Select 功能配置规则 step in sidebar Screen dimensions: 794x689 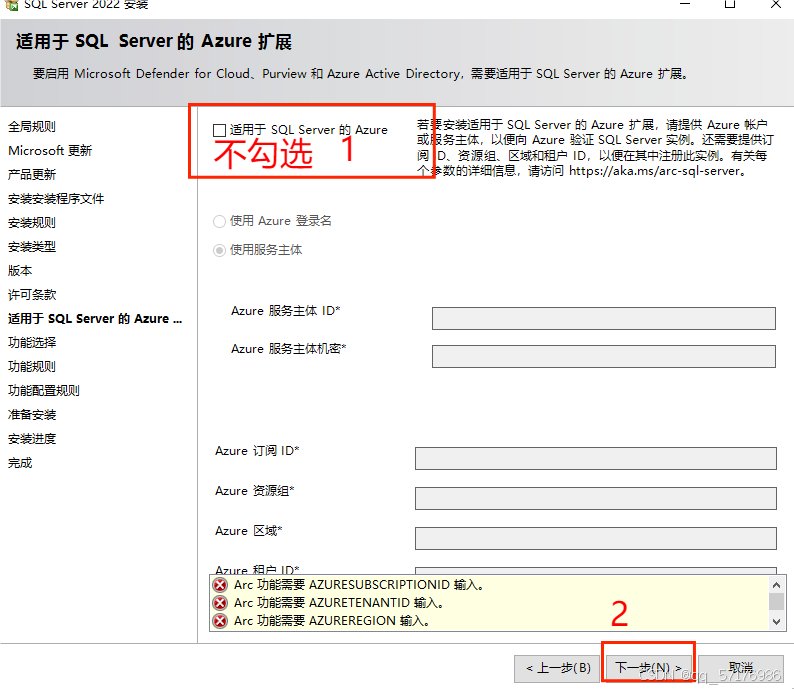pos(44,391)
